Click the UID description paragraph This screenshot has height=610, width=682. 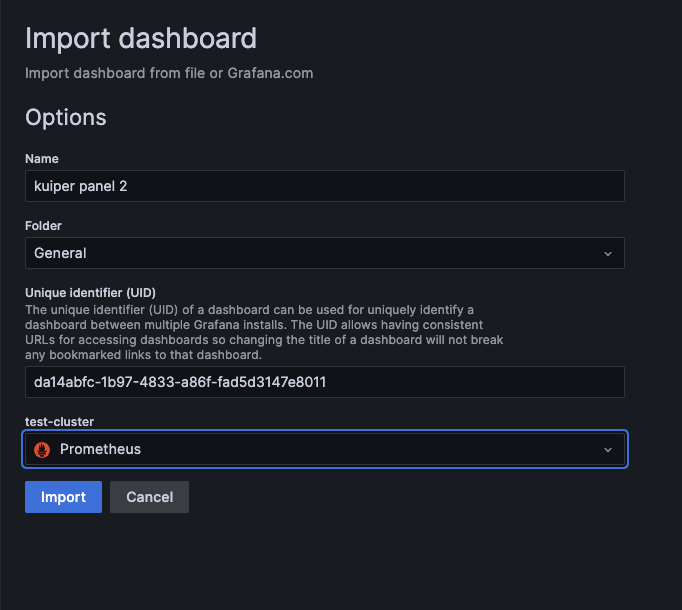click(x=264, y=332)
